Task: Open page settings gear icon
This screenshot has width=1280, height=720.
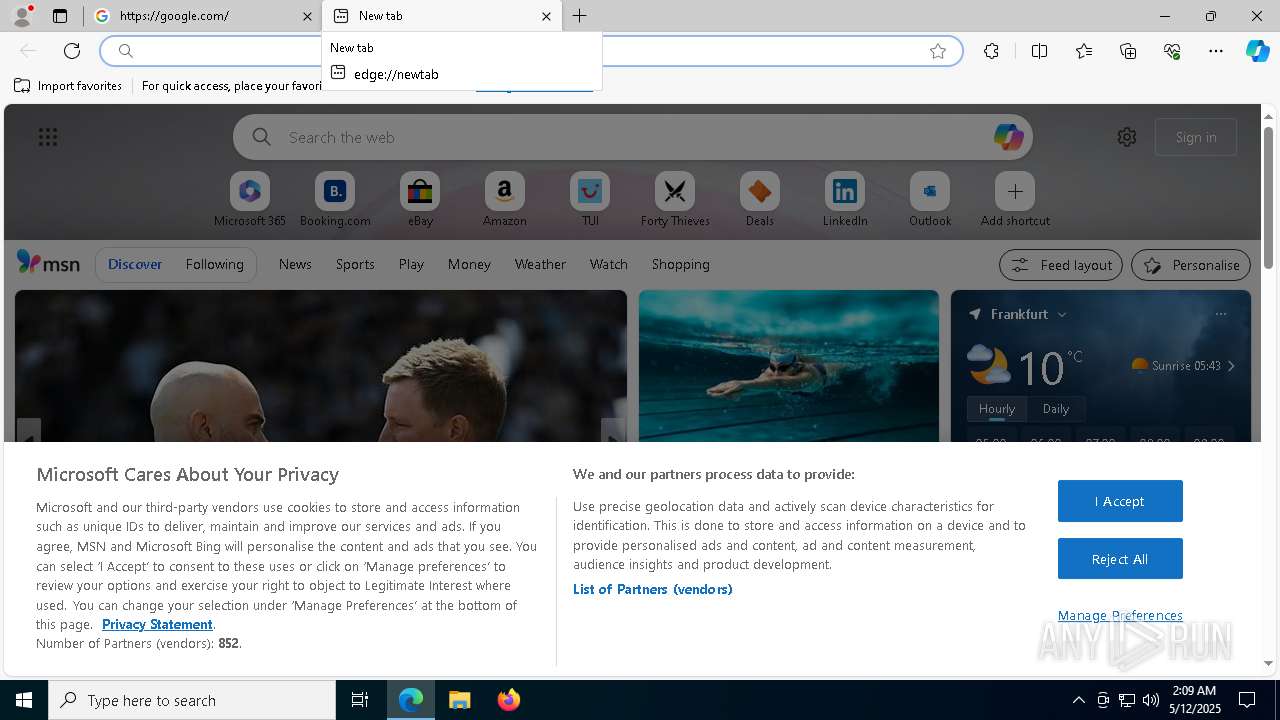Action: [x=1127, y=137]
